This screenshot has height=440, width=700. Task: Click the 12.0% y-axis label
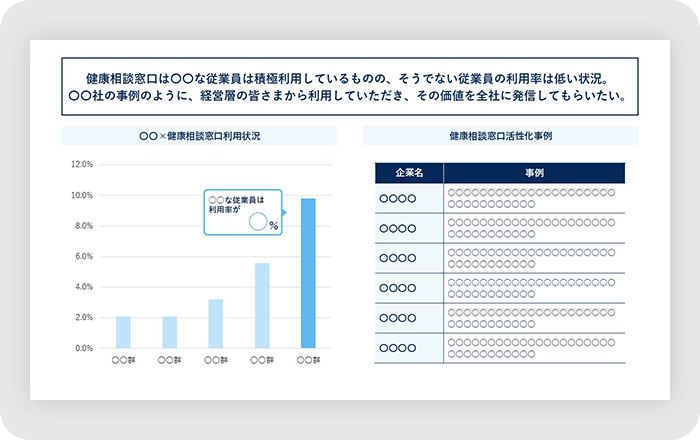click(x=81, y=164)
